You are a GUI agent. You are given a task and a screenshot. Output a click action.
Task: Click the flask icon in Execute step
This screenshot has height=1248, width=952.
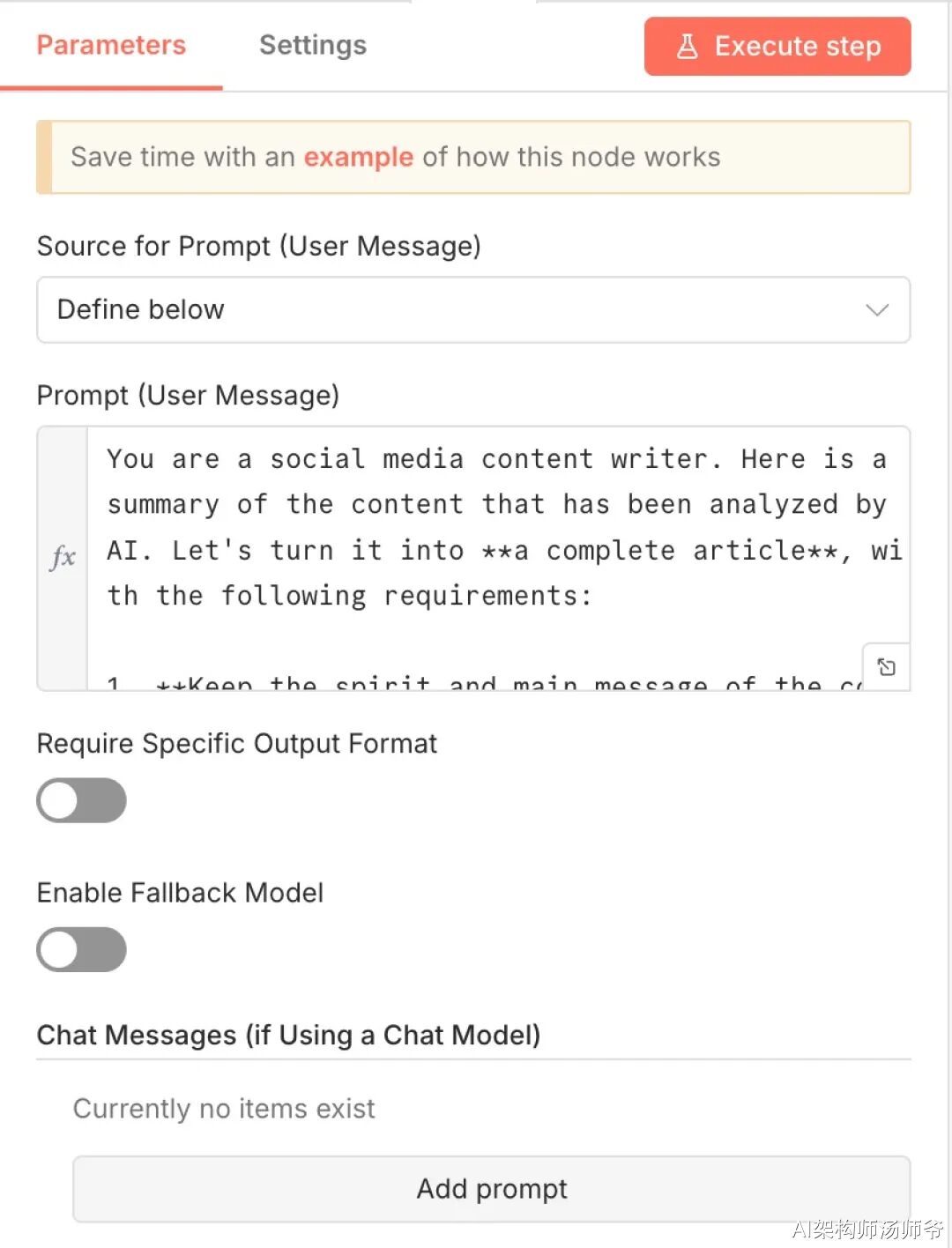pos(688,47)
